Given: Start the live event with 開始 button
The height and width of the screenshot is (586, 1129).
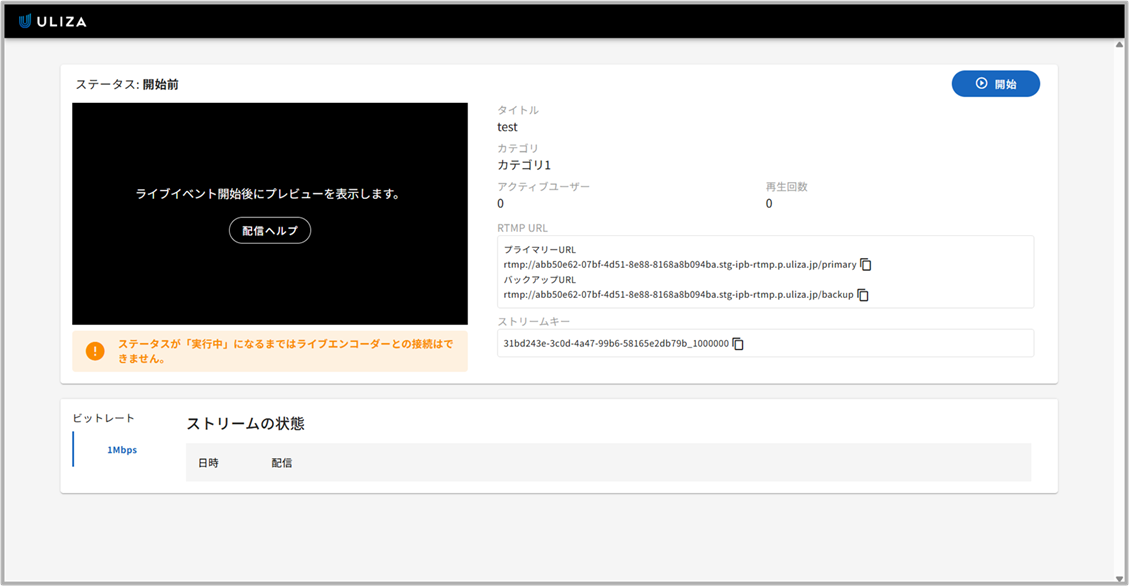Looking at the screenshot, I should [x=996, y=84].
